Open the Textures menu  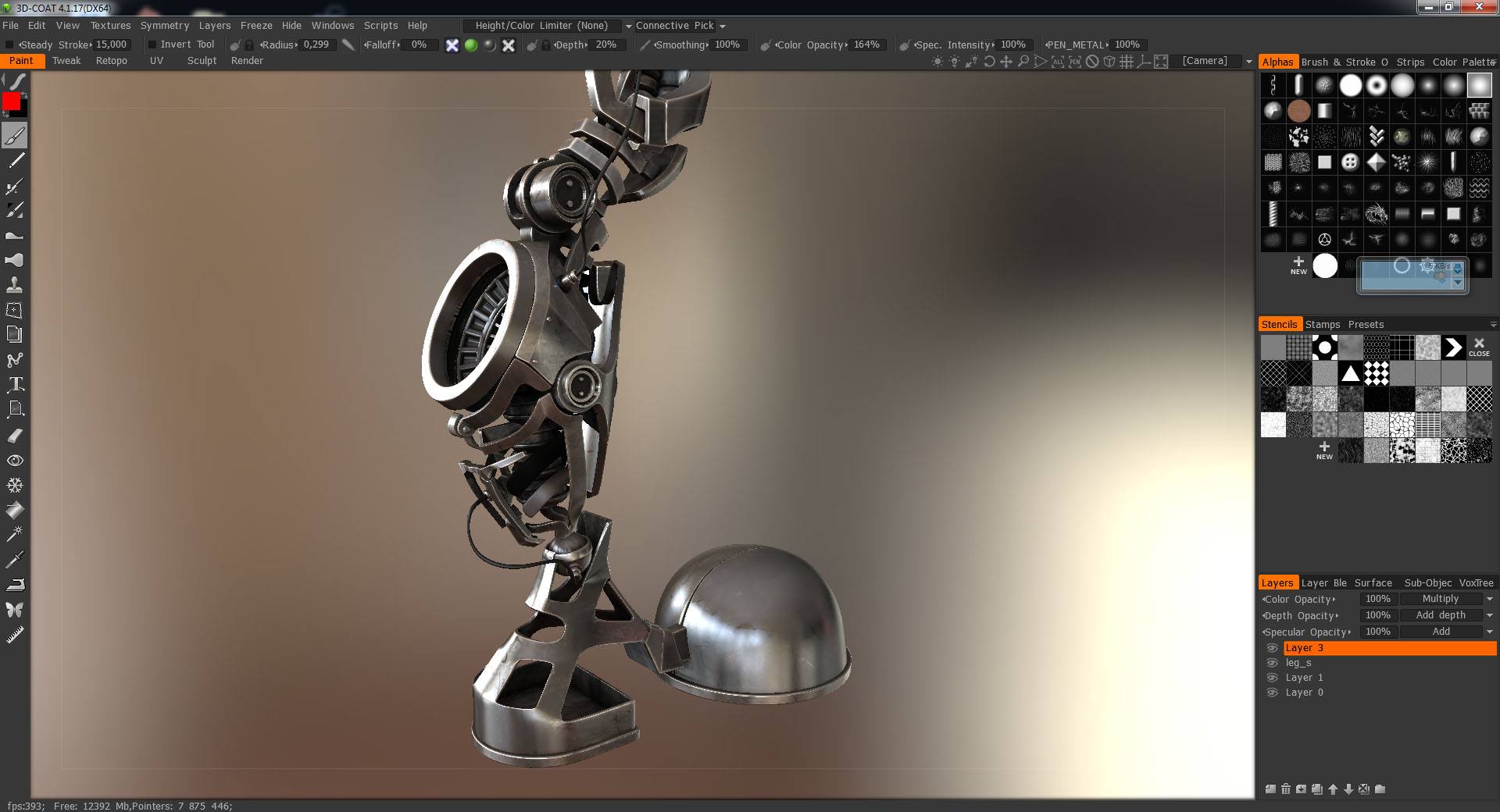[x=110, y=26]
